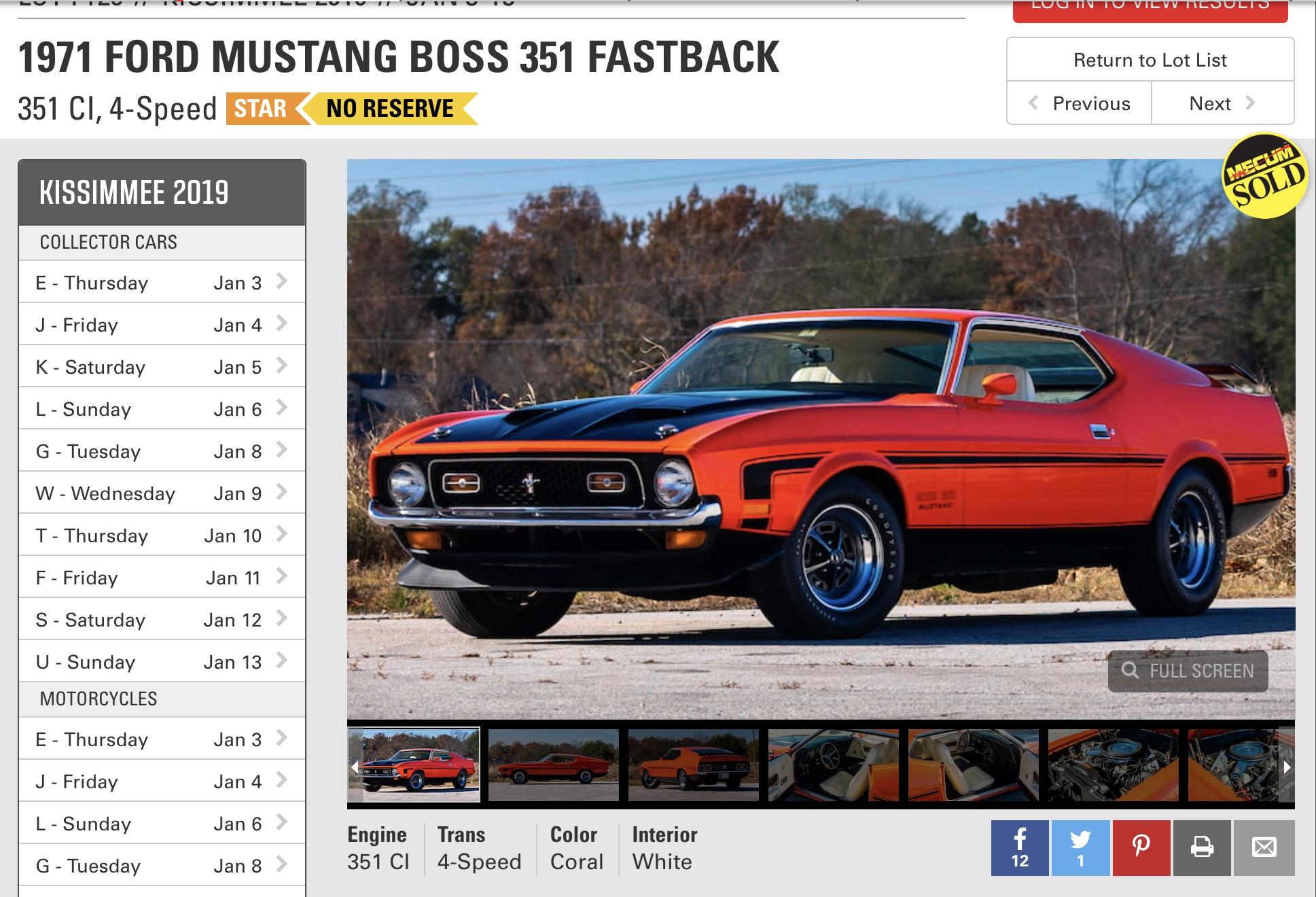Click the printer icon

tap(1202, 847)
